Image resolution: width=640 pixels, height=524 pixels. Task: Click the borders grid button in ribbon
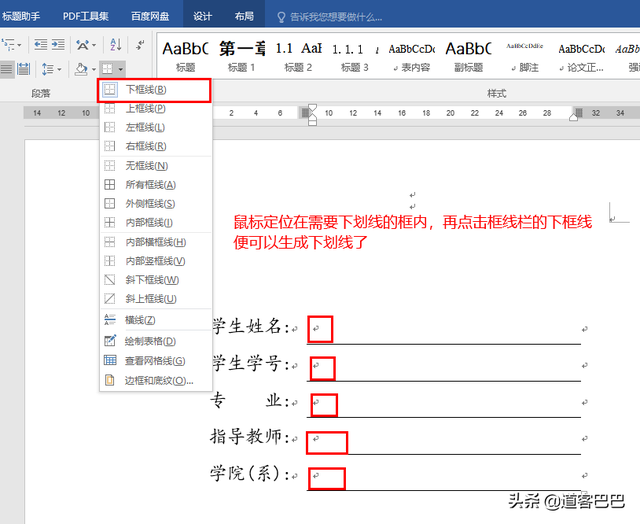pos(108,69)
